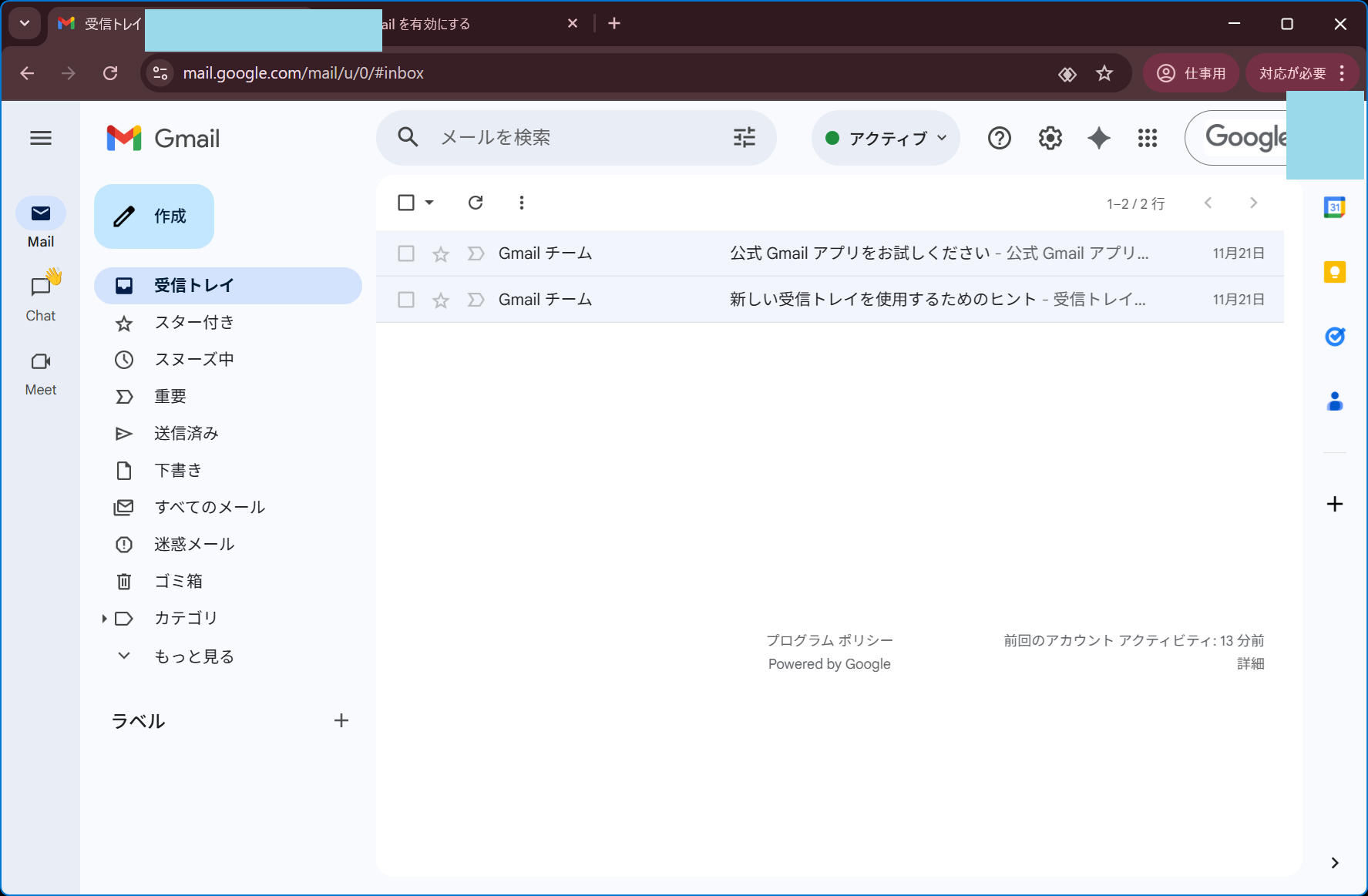Toggle the select-all checkbox in toolbar
This screenshot has height=896, width=1368.
(406, 203)
